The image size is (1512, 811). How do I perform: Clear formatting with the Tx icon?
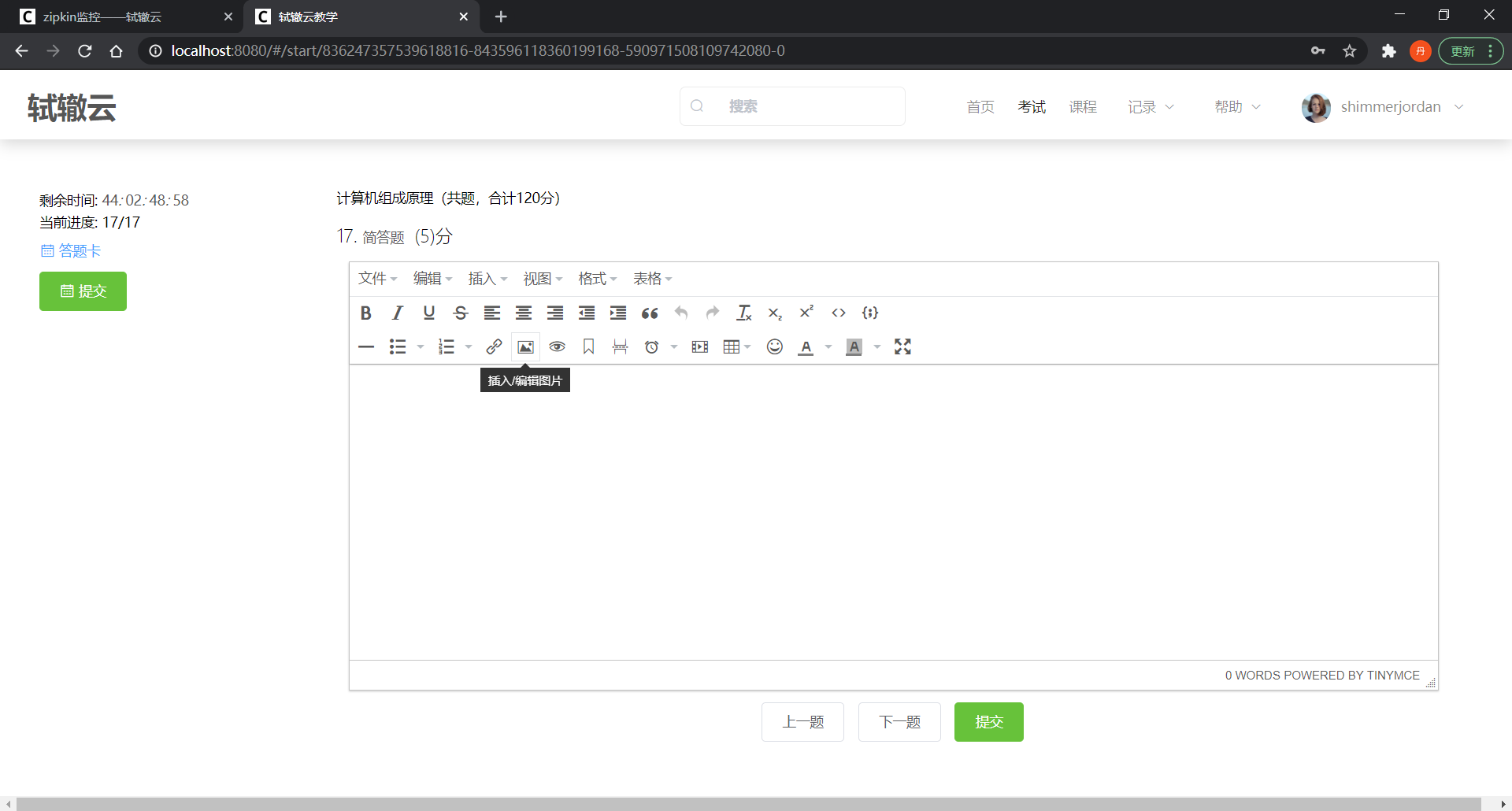[x=744, y=313]
